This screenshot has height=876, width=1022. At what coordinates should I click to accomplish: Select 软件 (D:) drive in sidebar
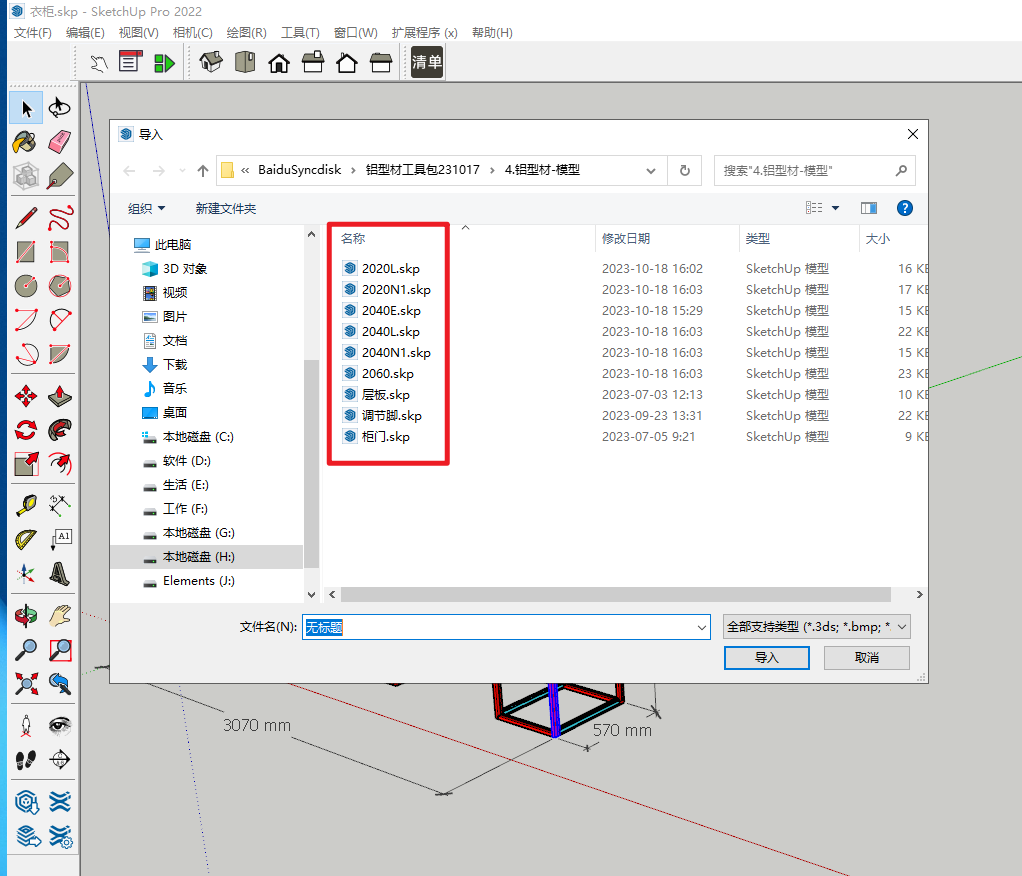(x=186, y=461)
